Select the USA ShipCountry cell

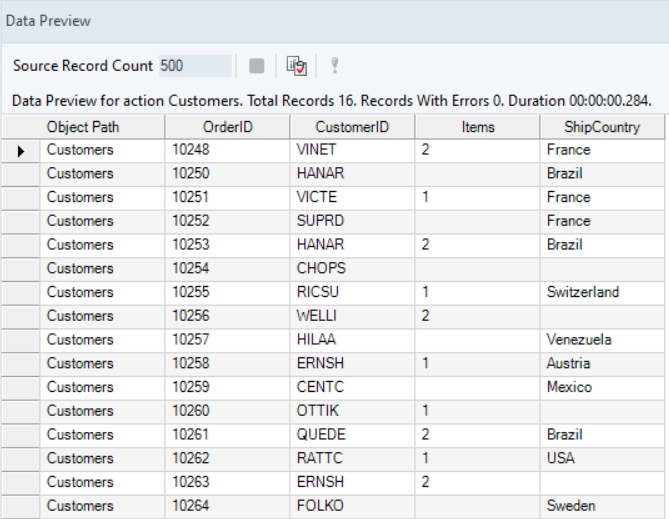pos(602,458)
